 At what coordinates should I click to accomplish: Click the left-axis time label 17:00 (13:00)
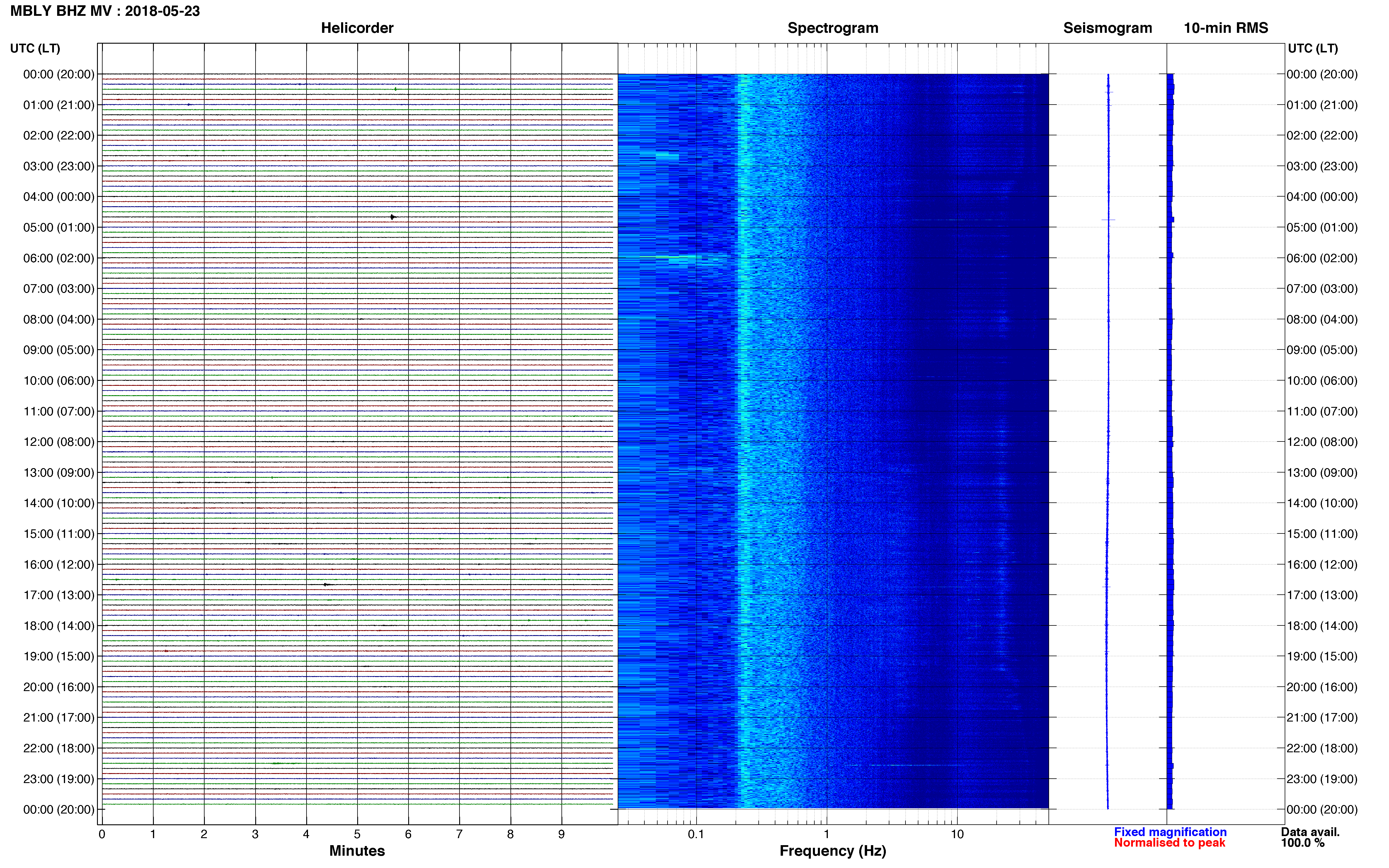pyautogui.click(x=59, y=595)
